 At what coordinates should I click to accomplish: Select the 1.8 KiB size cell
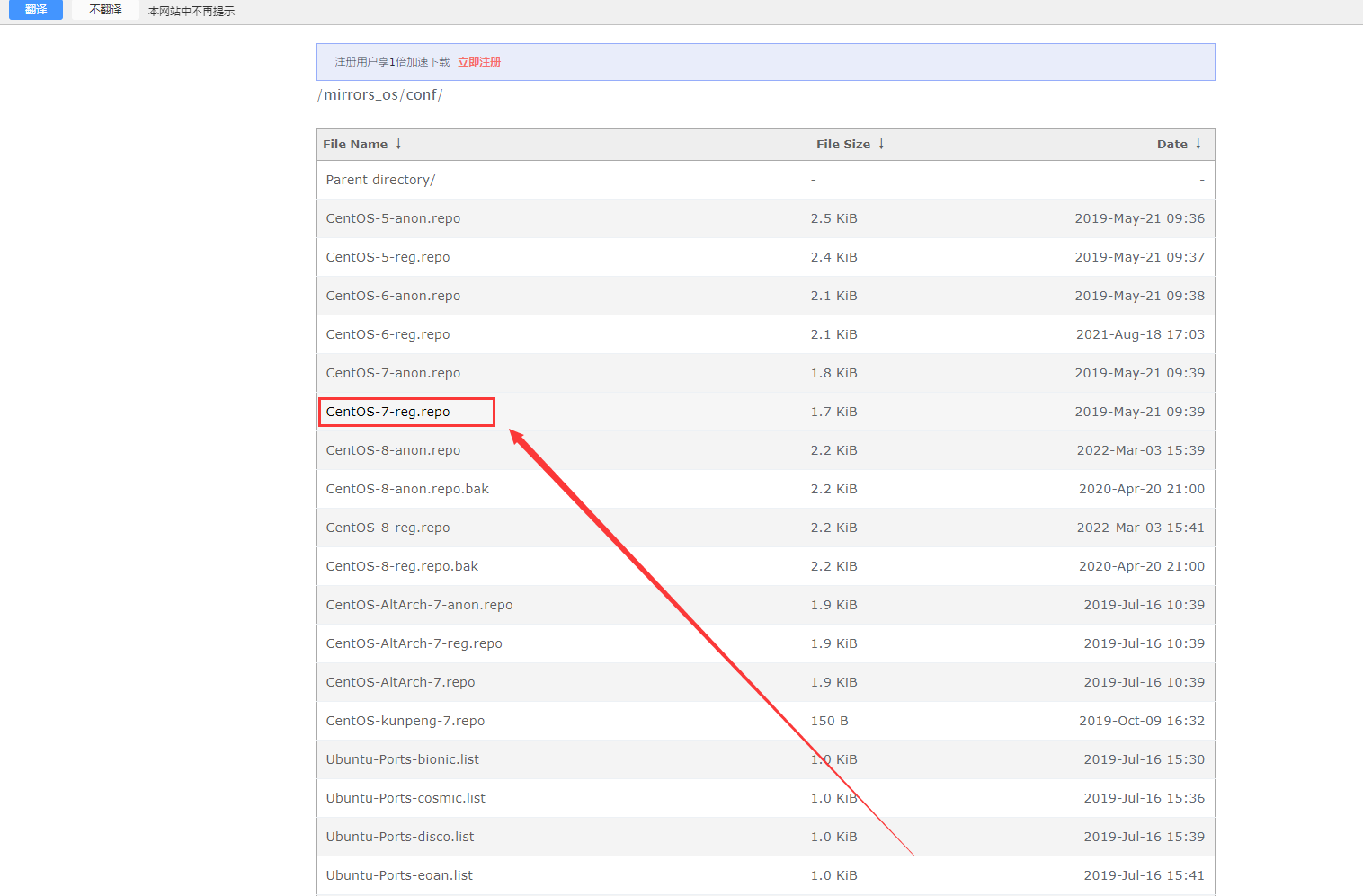click(833, 373)
